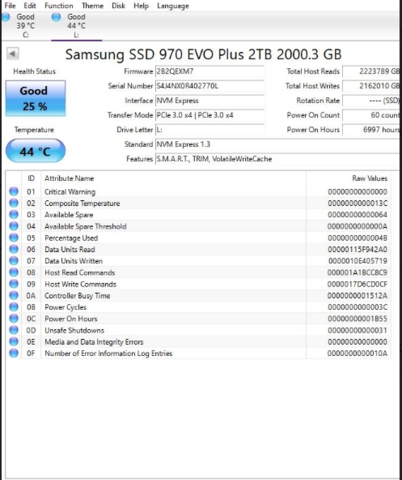Open the Help menu
Viewport: 402px width, 480px height.
click(141, 6)
